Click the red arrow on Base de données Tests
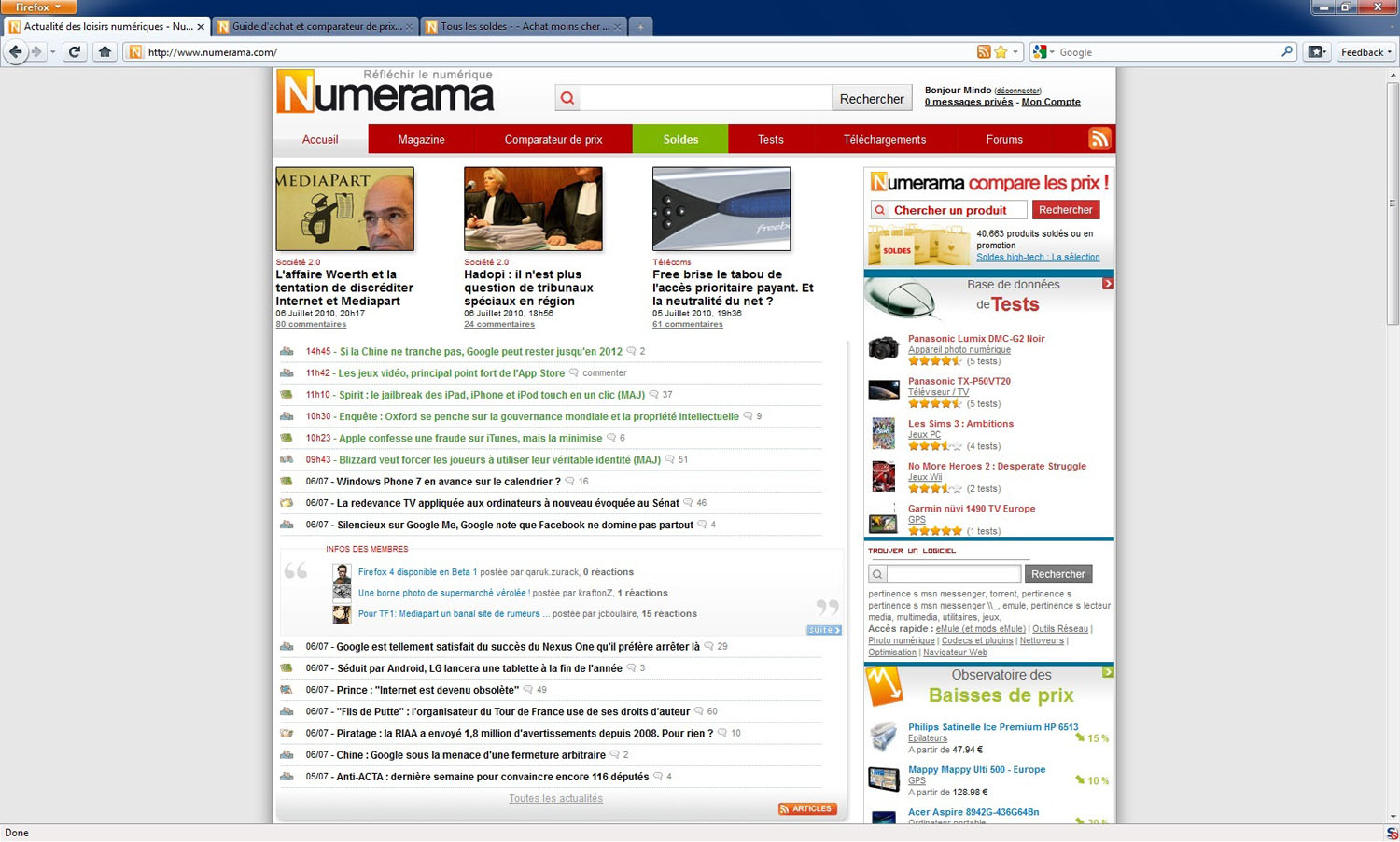Screen dimensions: 1400x842 pyautogui.click(x=1108, y=284)
